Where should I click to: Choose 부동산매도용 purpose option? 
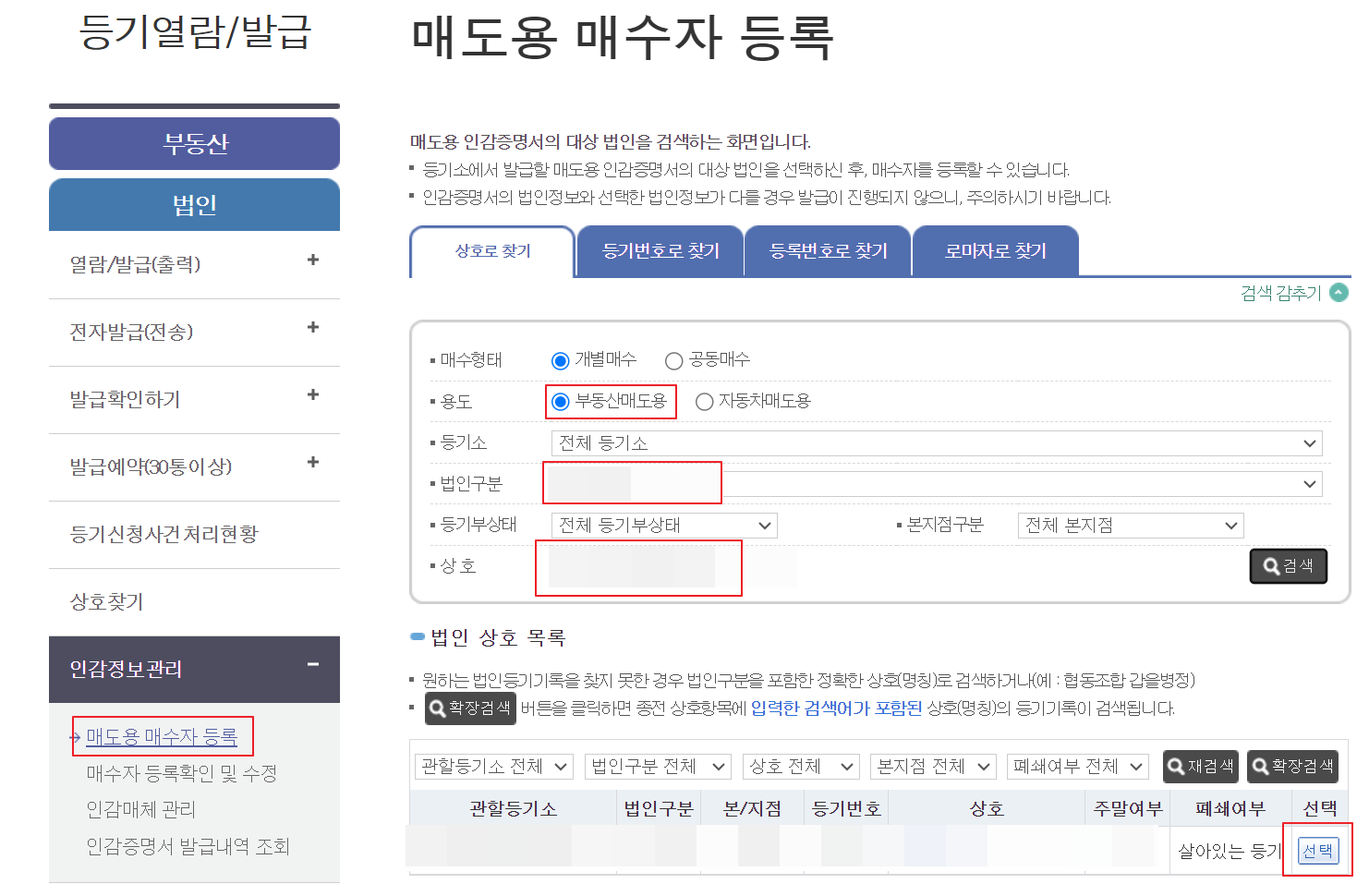point(560,402)
